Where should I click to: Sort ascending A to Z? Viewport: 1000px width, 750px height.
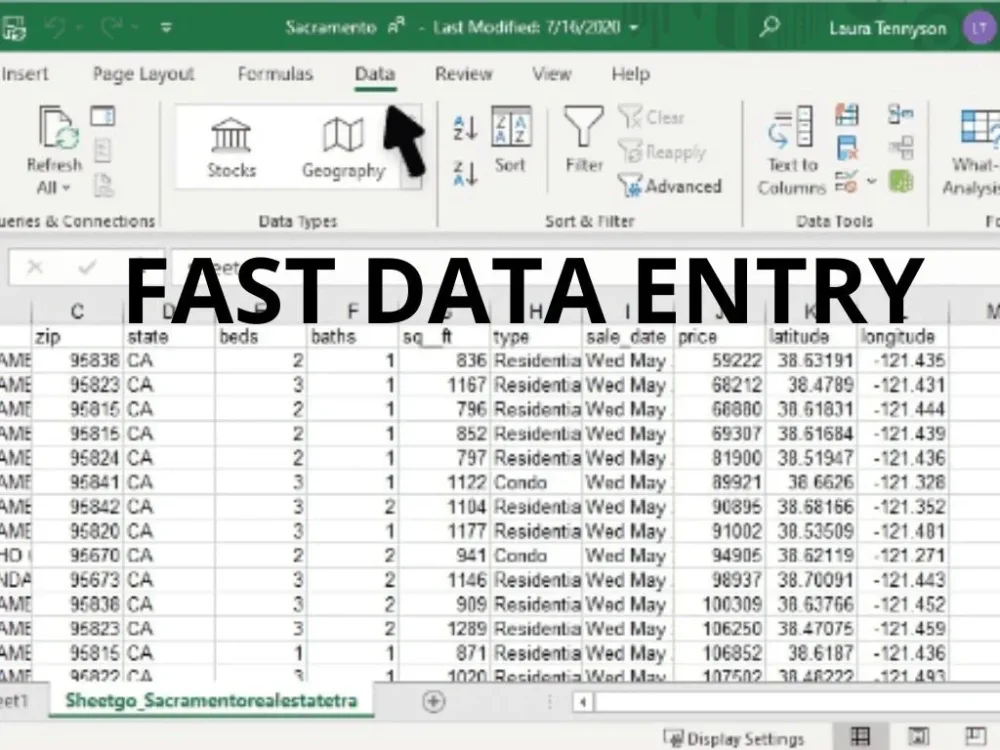pos(465,128)
